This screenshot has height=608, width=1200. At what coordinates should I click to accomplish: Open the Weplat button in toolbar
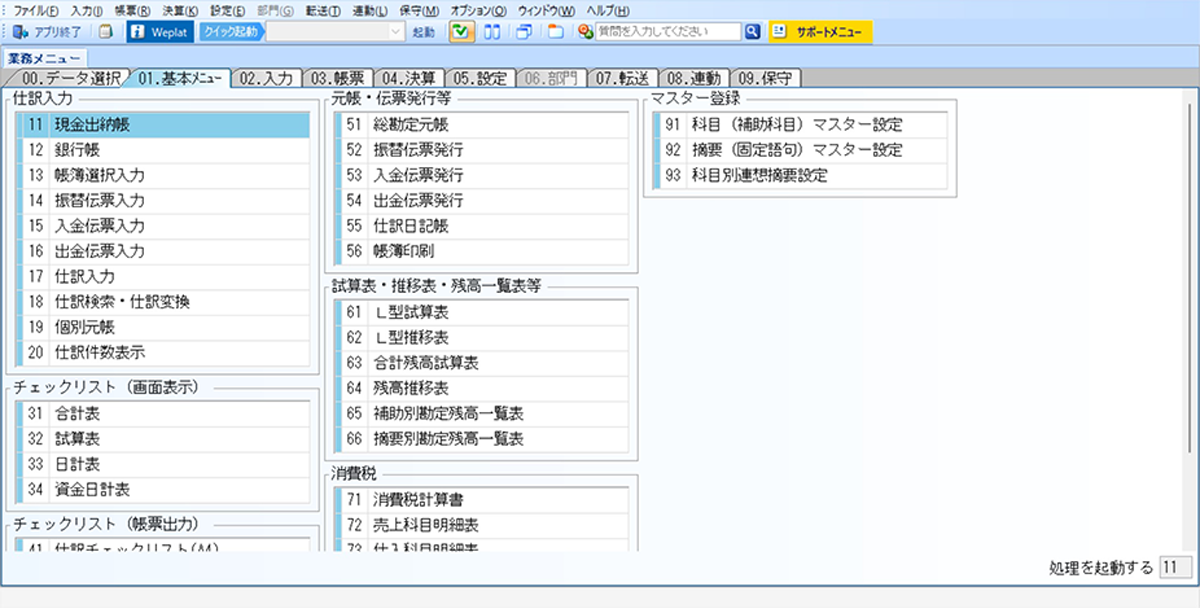(x=160, y=32)
